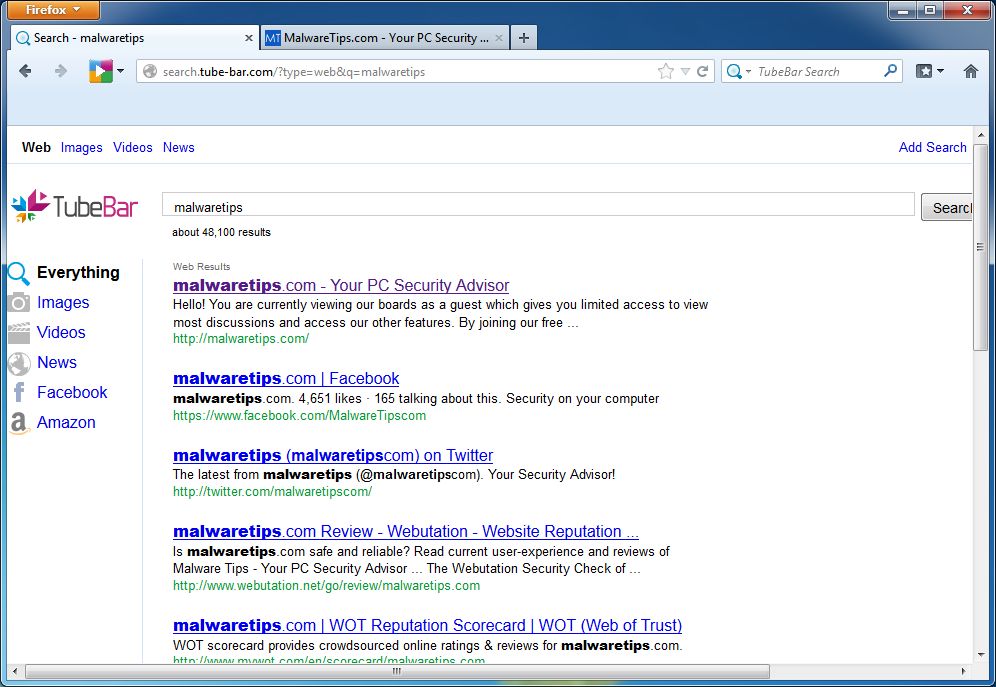The image size is (996, 687).
Task: Open the search engine selector dropdown arrow
Action: click(748, 72)
